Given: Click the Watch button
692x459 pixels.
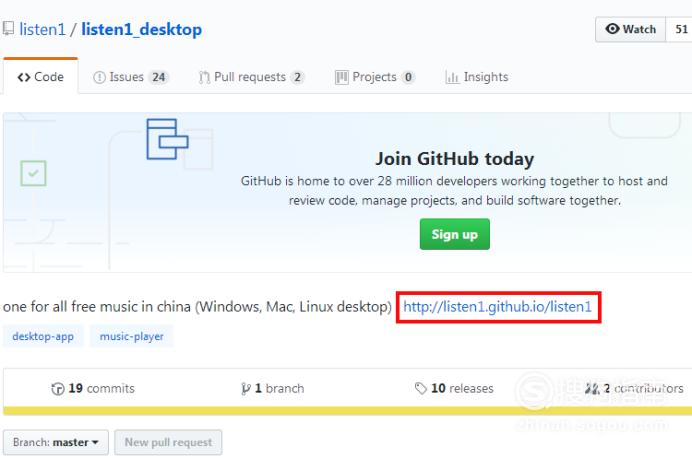Looking at the screenshot, I should click(630, 29).
